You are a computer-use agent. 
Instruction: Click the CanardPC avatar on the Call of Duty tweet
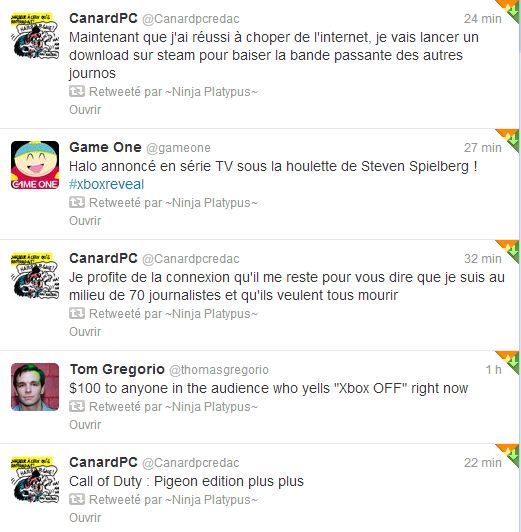(x=35, y=480)
